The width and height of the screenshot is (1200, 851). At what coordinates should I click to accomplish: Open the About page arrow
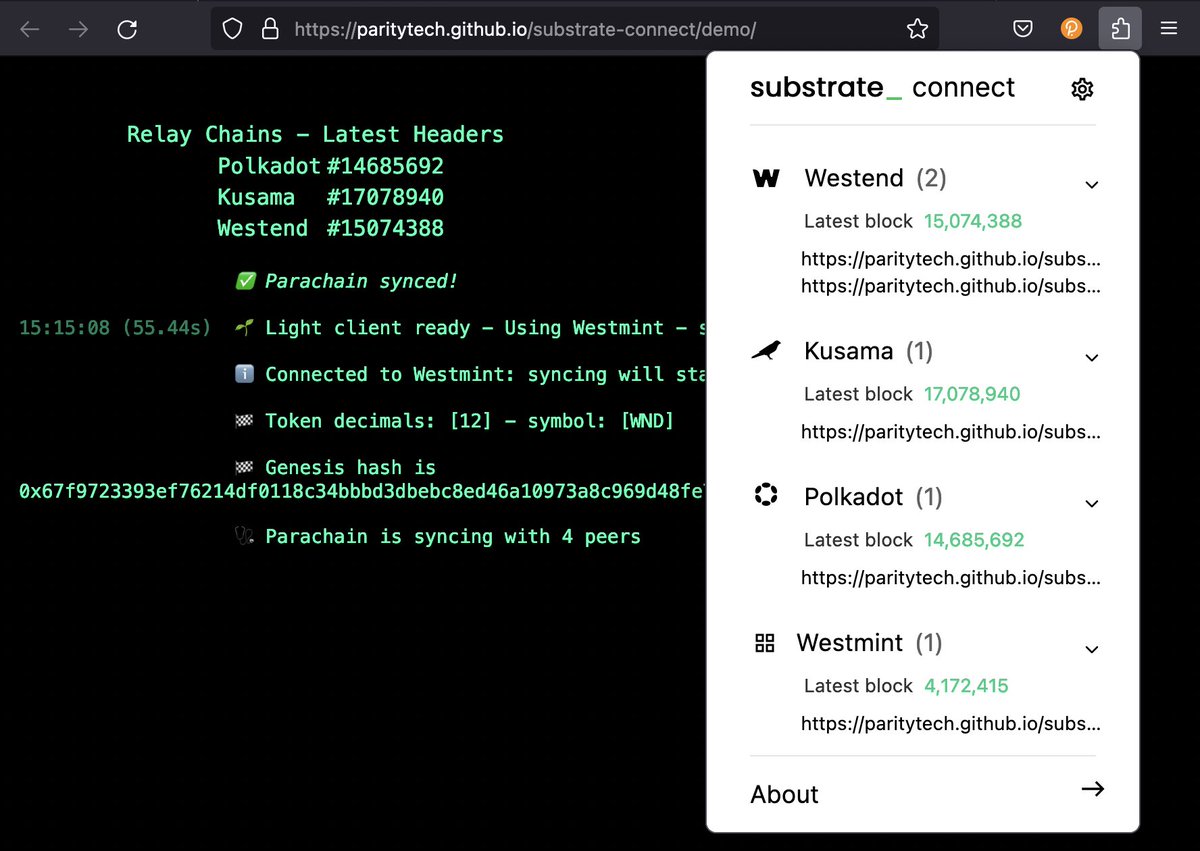(x=1093, y=789)
